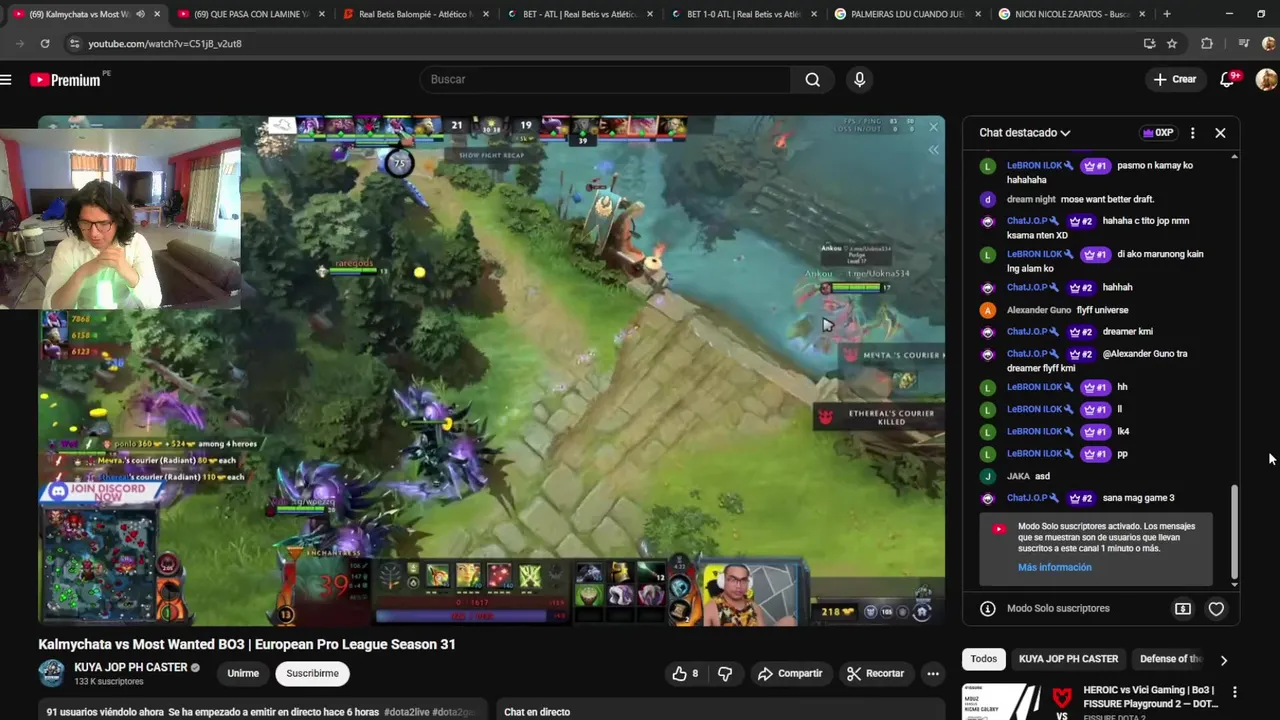The width and height of the screenshot is (1280, 720).
Task: Open chat more options three dots
Action: click(x=1192, y=133)
